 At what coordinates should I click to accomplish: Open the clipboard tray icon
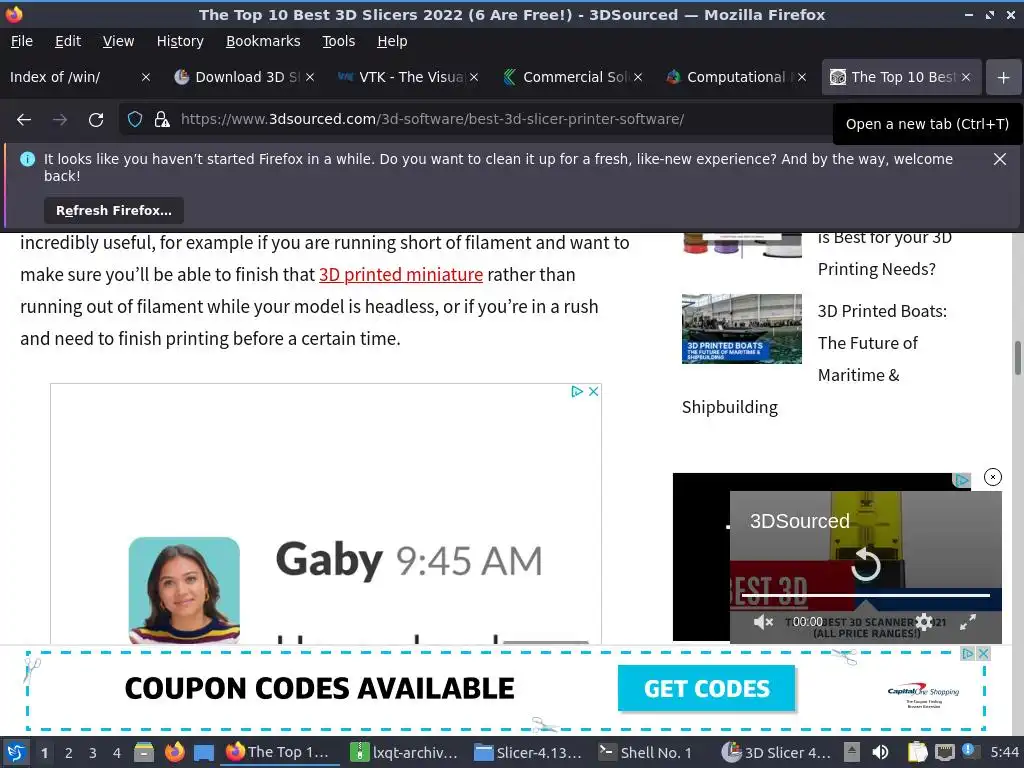[x=917, y=752]
